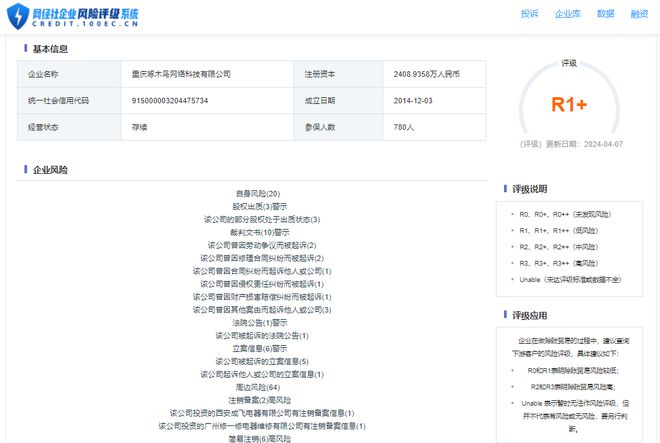This screenshot has height=443, width=660.
Task: Open 该公司的部分股权处于出质状态(3) entry
Action: click(262, 219)
